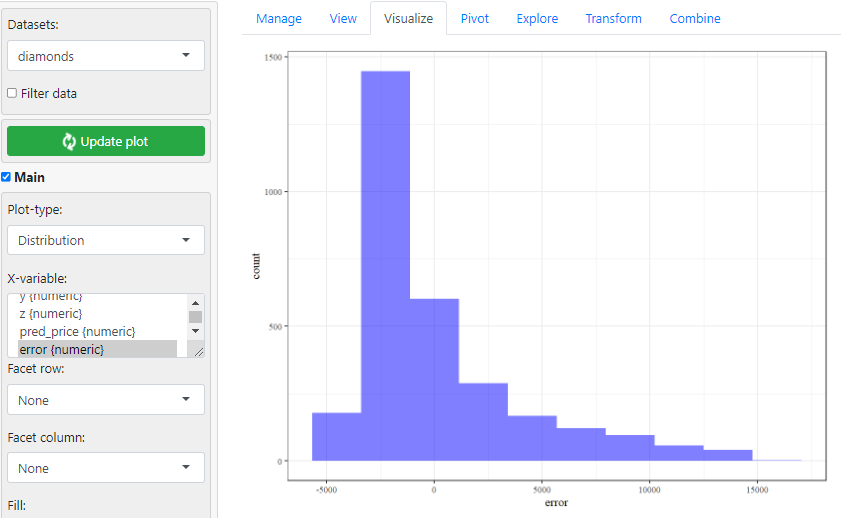This screenshot has width=841, height=518.
Task: Open the Pivot tab
Action: pos(475,18)
